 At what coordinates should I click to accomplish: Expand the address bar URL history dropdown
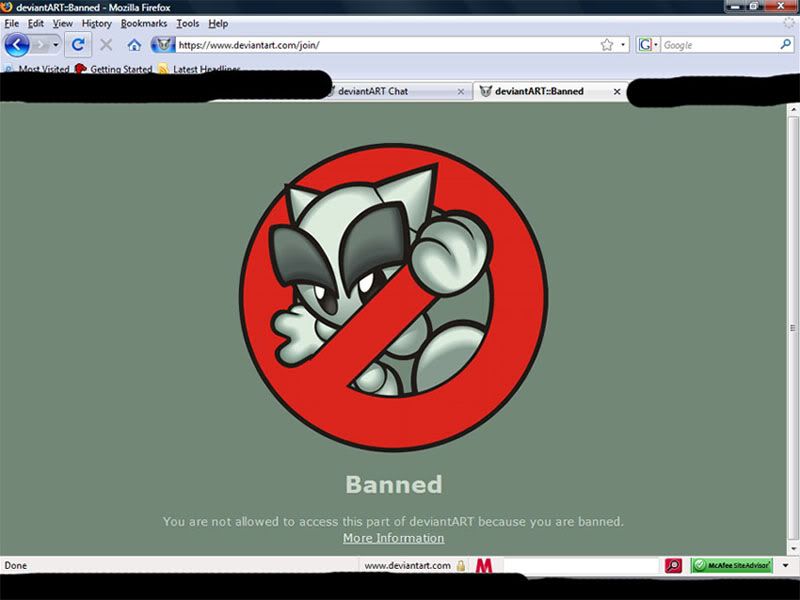click(623, 45)
